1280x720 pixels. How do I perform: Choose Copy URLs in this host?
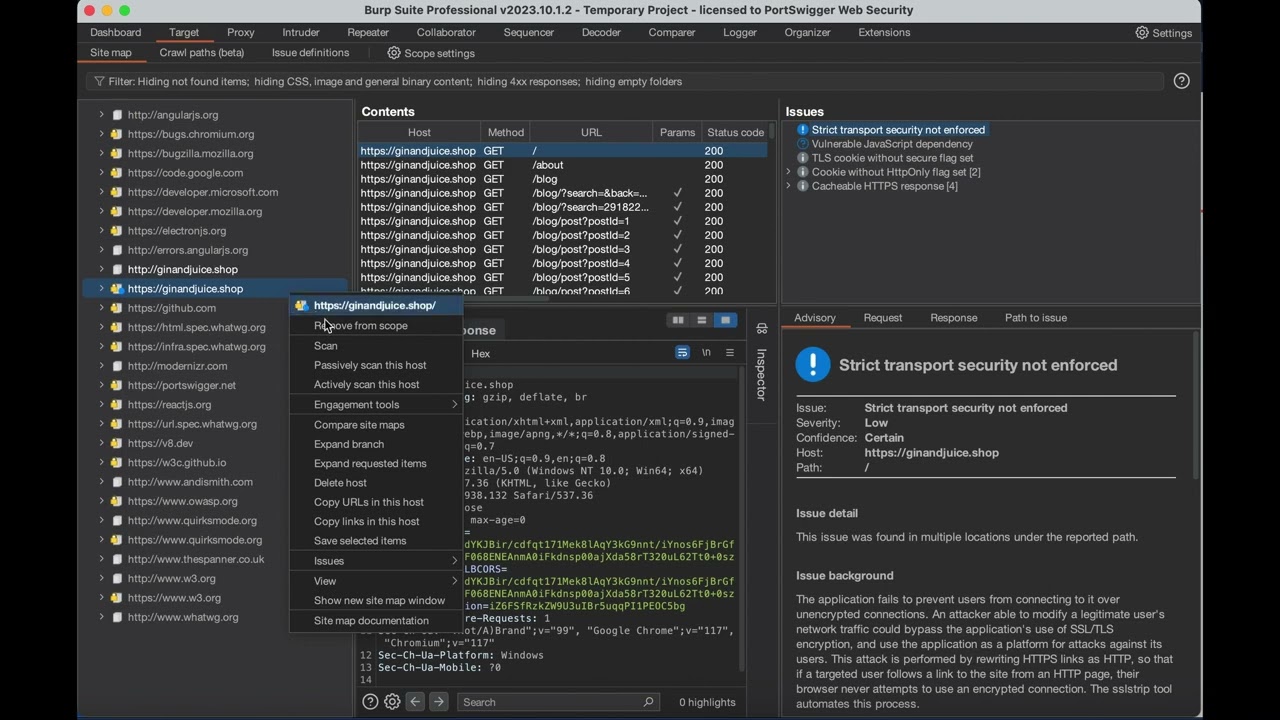tap(376, 502)
